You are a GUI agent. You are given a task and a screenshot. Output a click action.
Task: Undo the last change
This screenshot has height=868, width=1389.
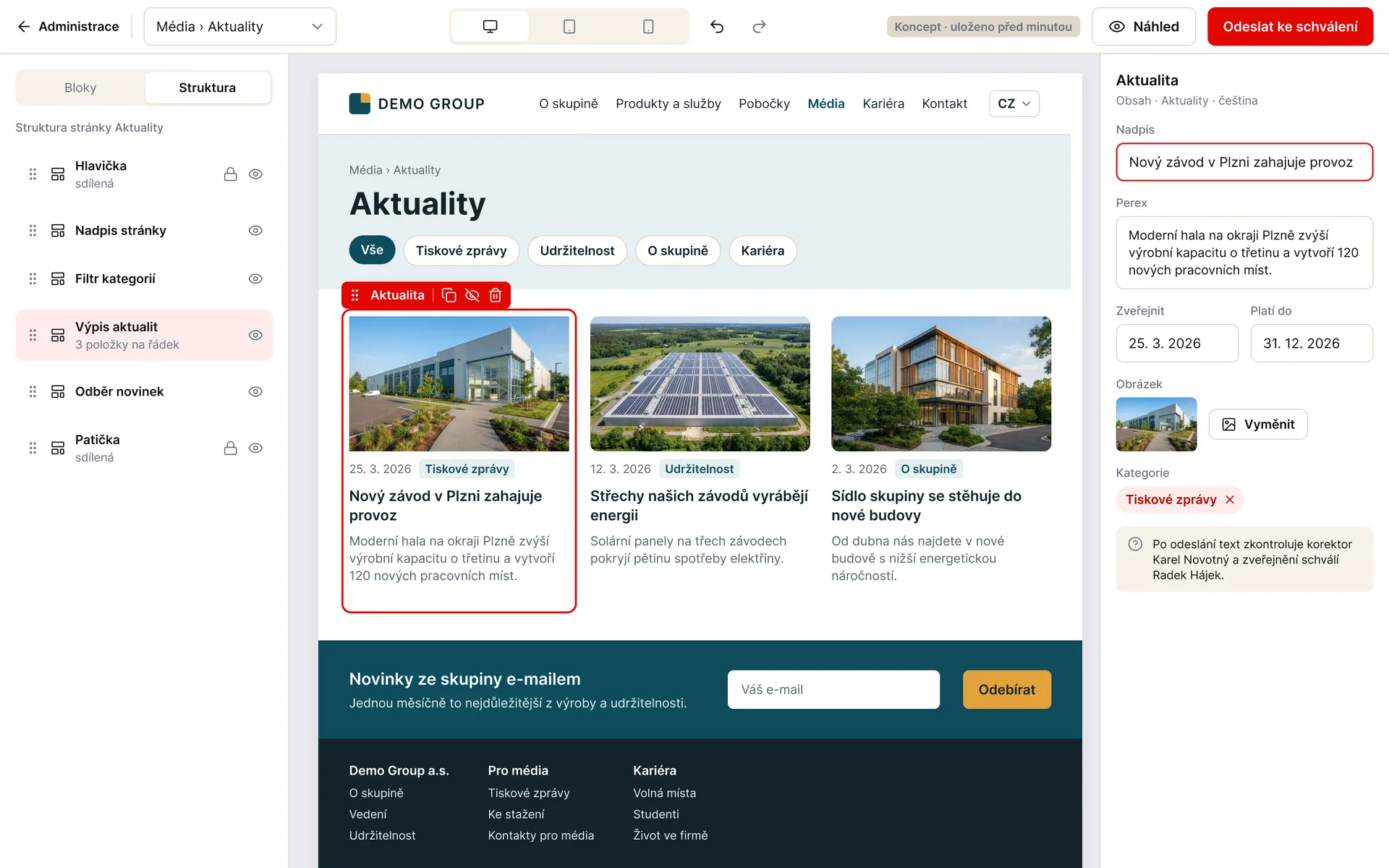tap(717, 27)
